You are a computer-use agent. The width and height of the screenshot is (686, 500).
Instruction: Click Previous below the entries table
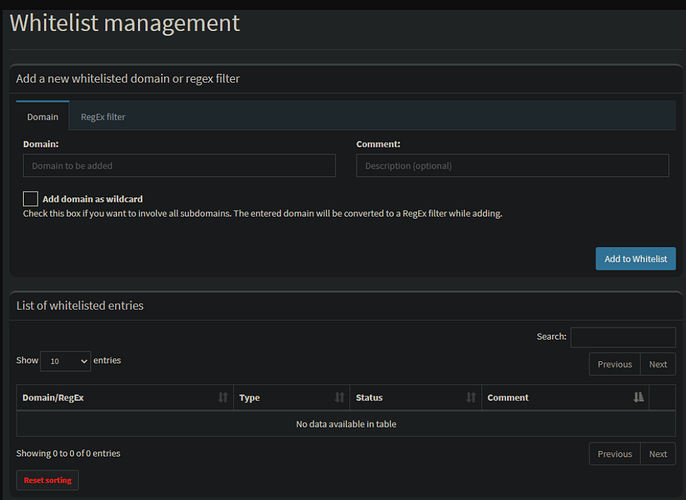pyautogui.click(x=614, y=454)
